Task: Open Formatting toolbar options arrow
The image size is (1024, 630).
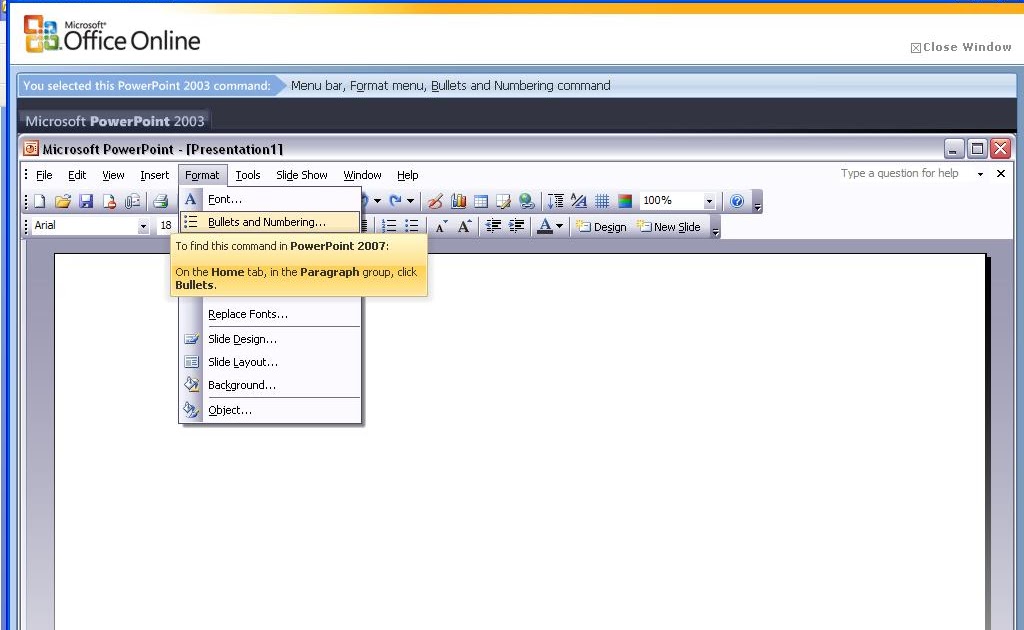Action: pos(716,227)
